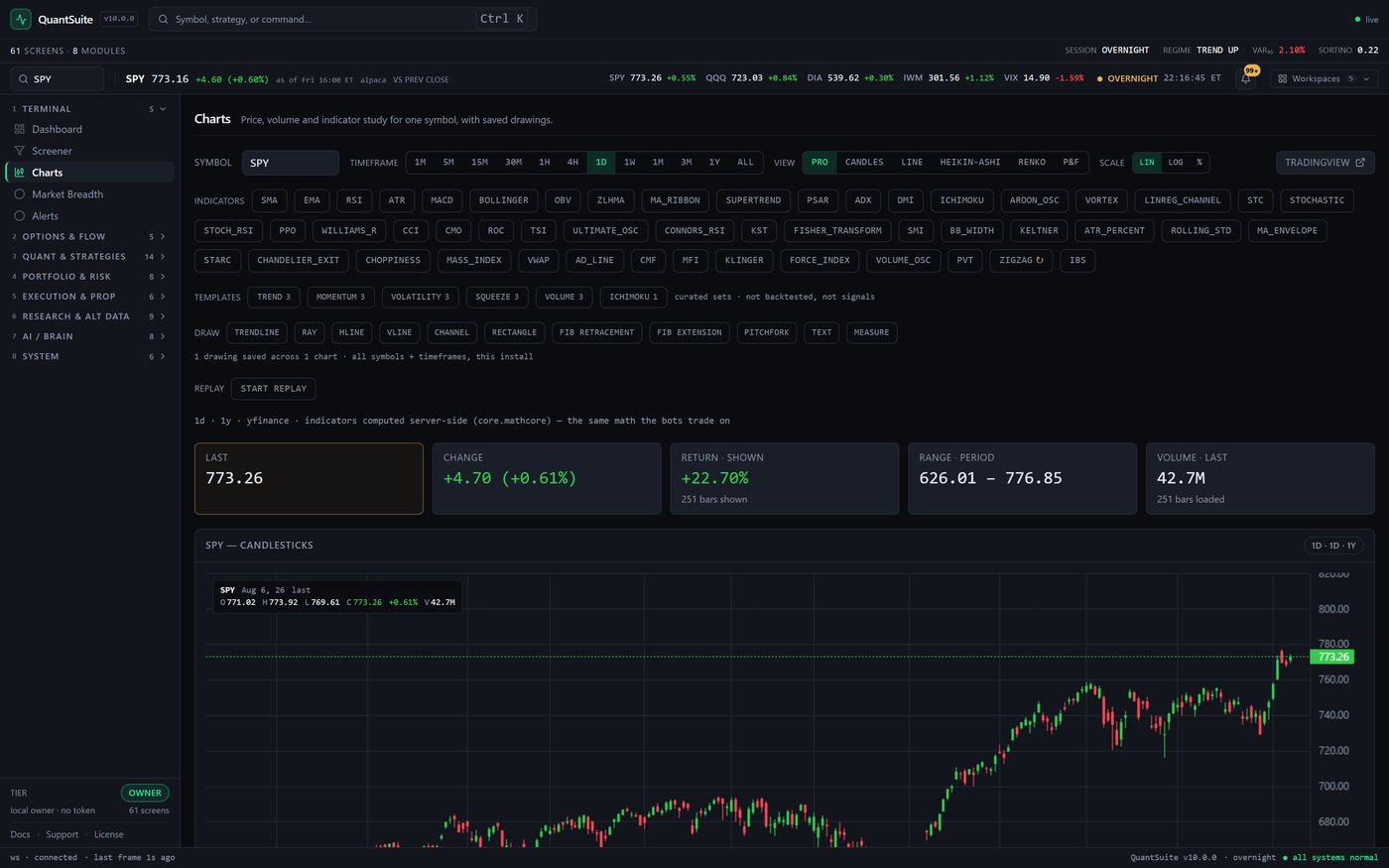Open the notifications bell with 99+ badge

pos(1246,78)
